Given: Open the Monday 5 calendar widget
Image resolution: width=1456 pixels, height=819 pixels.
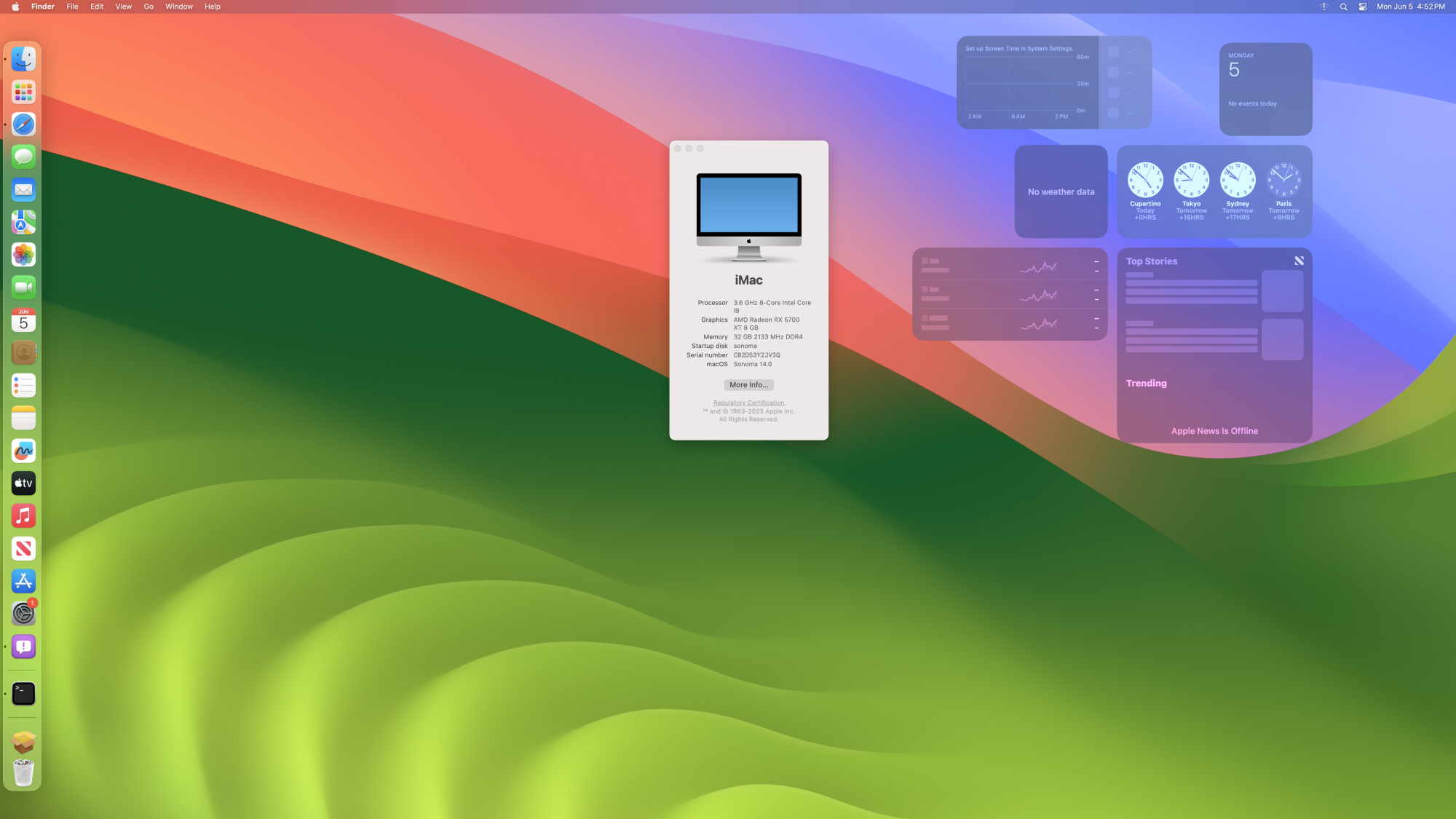Looking at the screenshot, I should pyautogui.click(x=1265, y=89).
